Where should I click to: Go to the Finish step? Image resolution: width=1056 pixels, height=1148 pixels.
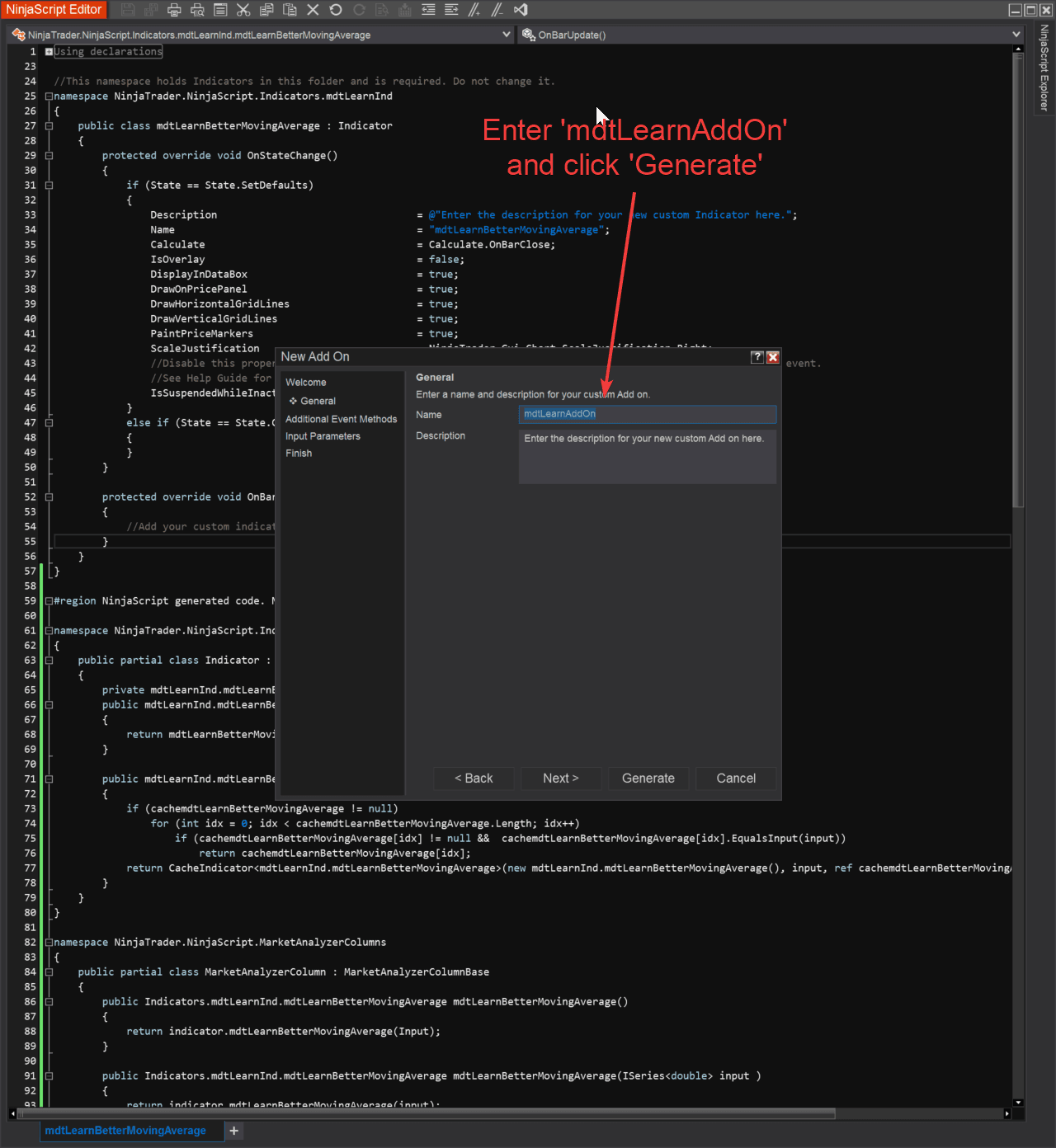[x=299, y=454]
